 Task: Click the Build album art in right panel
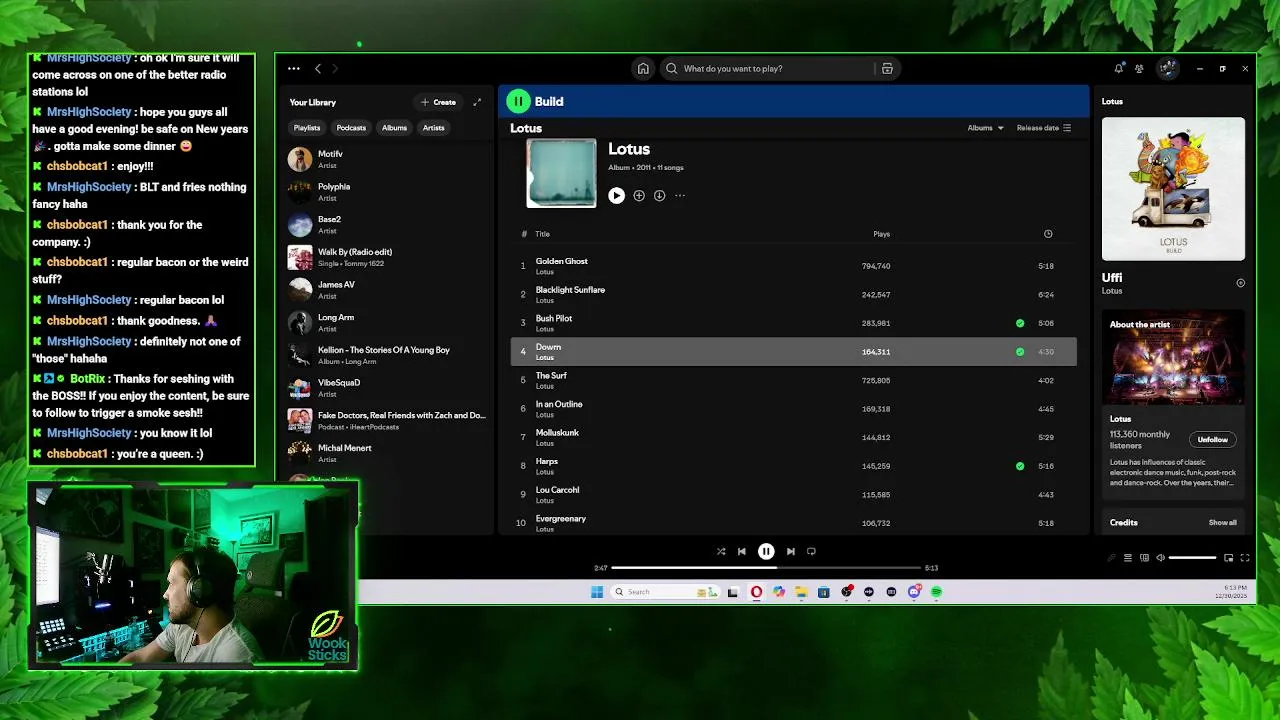1173,189
